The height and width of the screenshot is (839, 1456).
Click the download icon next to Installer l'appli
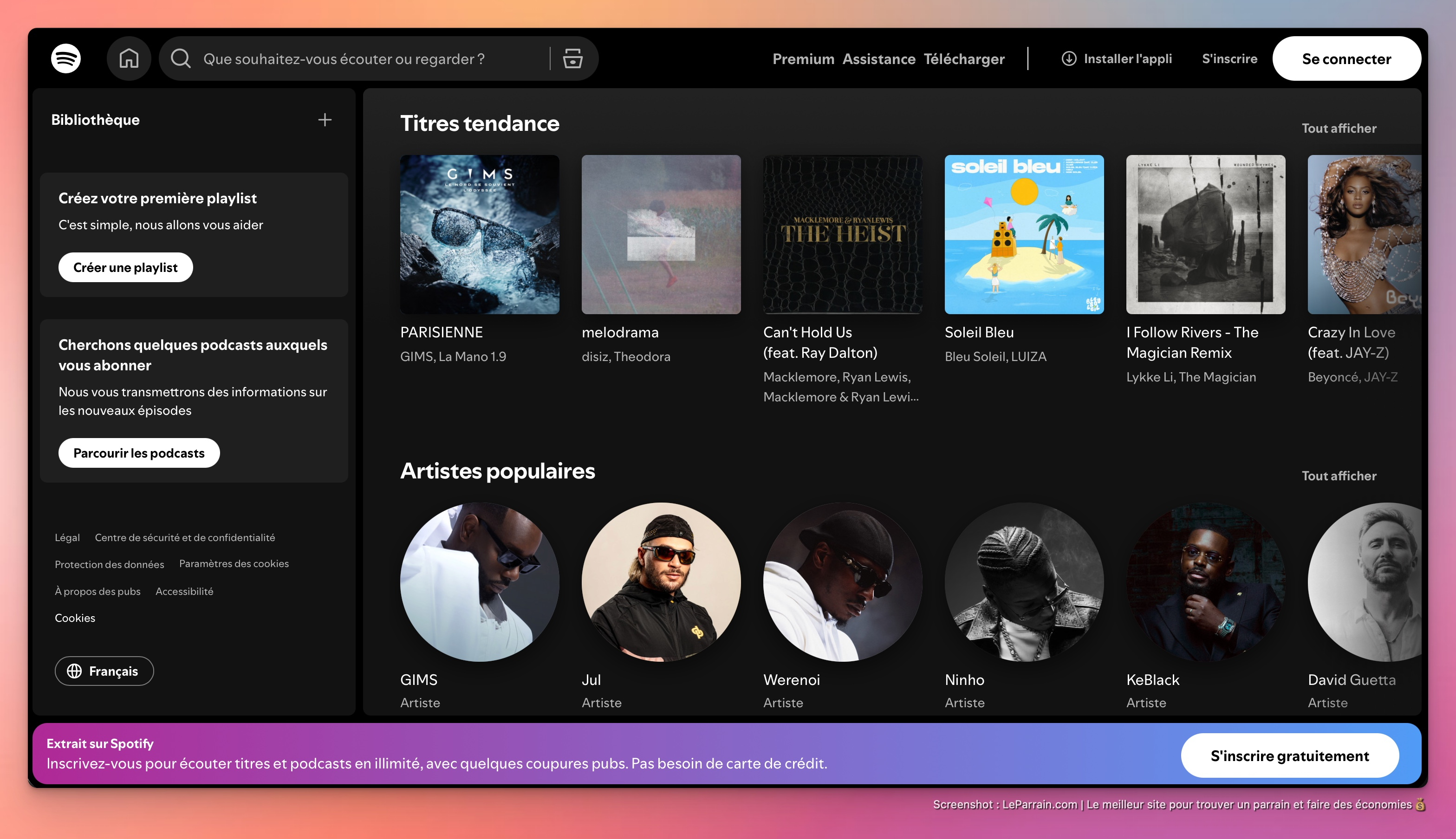1069,58
